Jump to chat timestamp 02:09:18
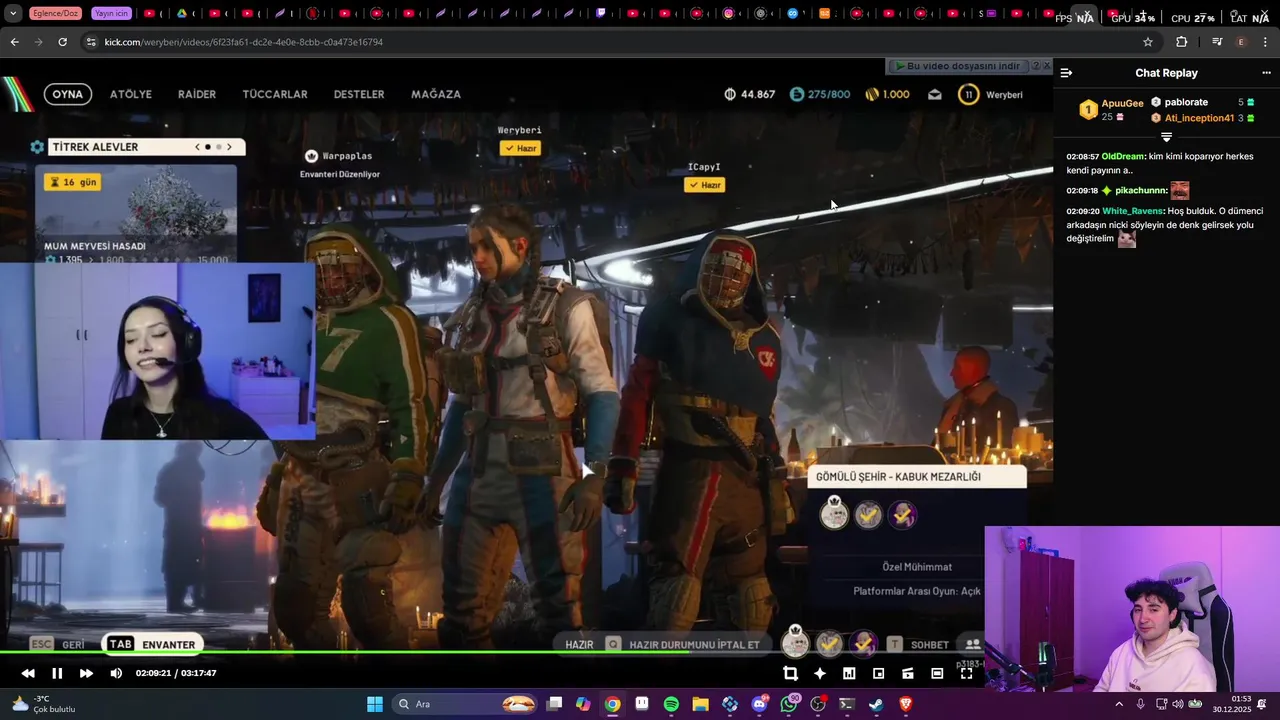Image resolution: width=1280 pixels, height=720 pixels. (x=1082, y=190)
